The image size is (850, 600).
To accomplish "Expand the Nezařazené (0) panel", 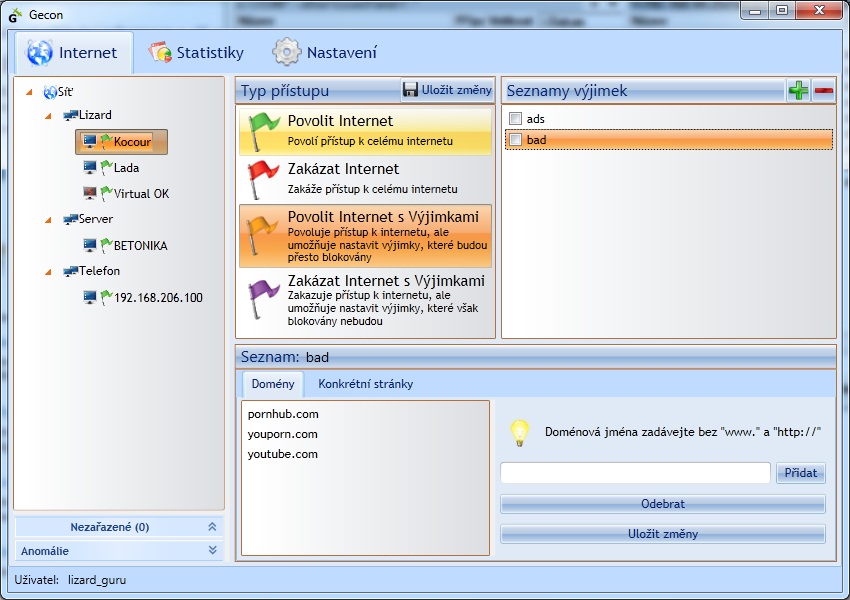I will click(119, 527).
